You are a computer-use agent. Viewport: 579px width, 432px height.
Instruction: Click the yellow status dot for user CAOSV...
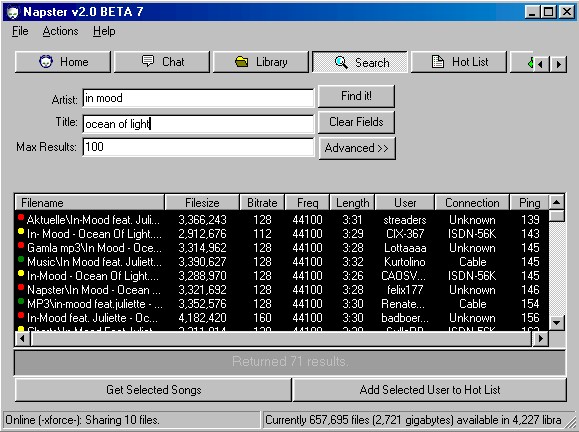pos(21,273)
